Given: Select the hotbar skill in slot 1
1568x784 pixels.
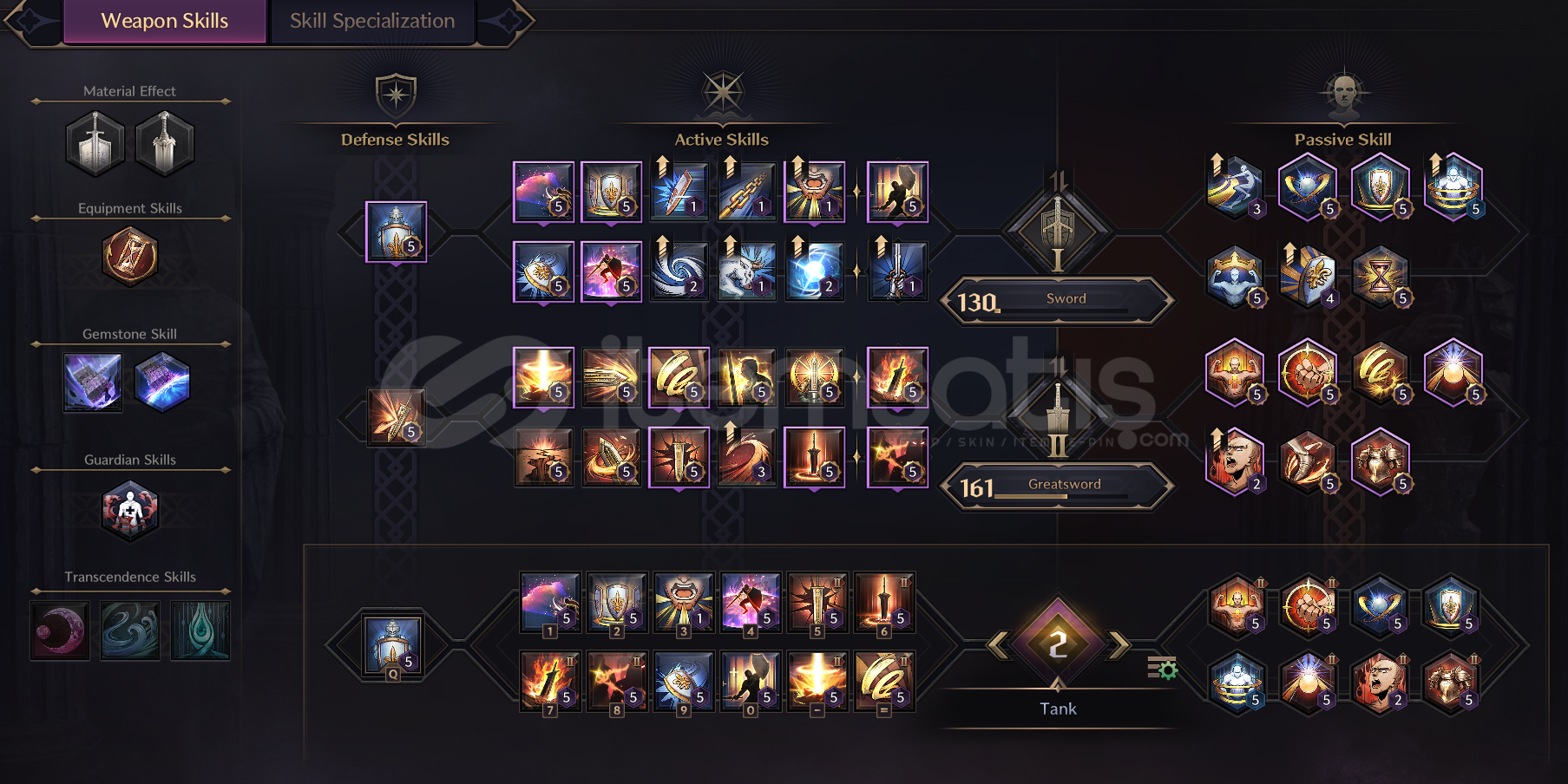Looking at the screenshot, I should tap(550, 602).
